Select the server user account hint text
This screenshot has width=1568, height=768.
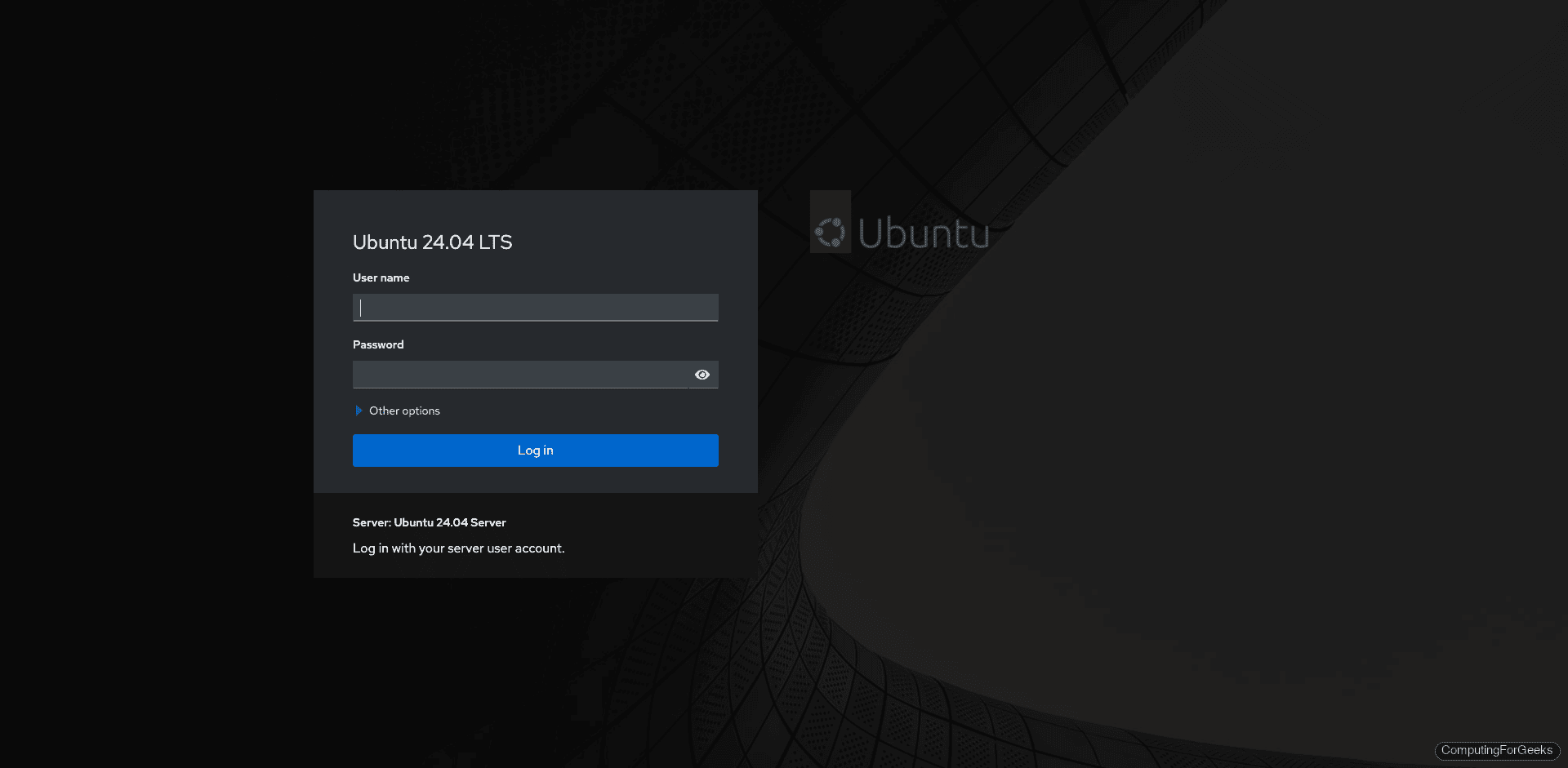458,548
